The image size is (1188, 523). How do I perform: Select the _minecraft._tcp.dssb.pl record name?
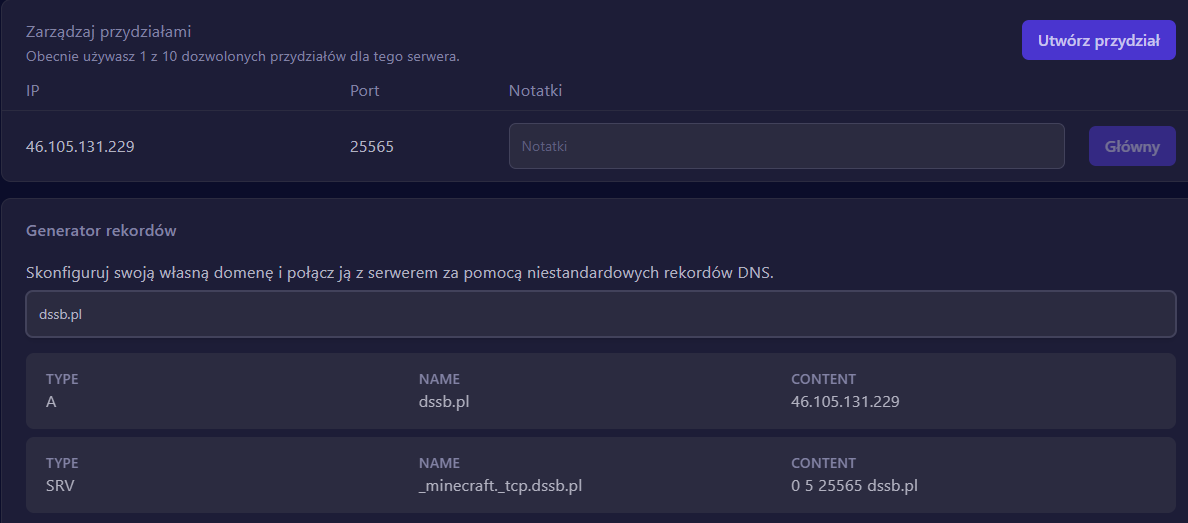(500, 486)
